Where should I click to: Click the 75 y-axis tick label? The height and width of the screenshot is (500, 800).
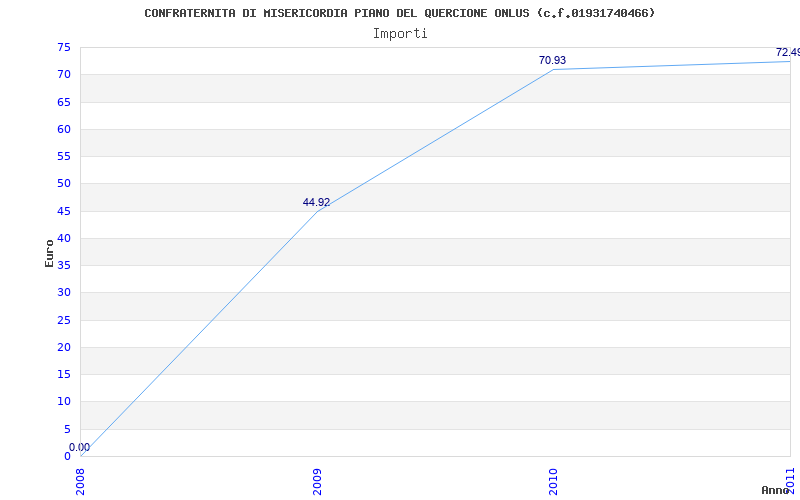click(64, 47)
